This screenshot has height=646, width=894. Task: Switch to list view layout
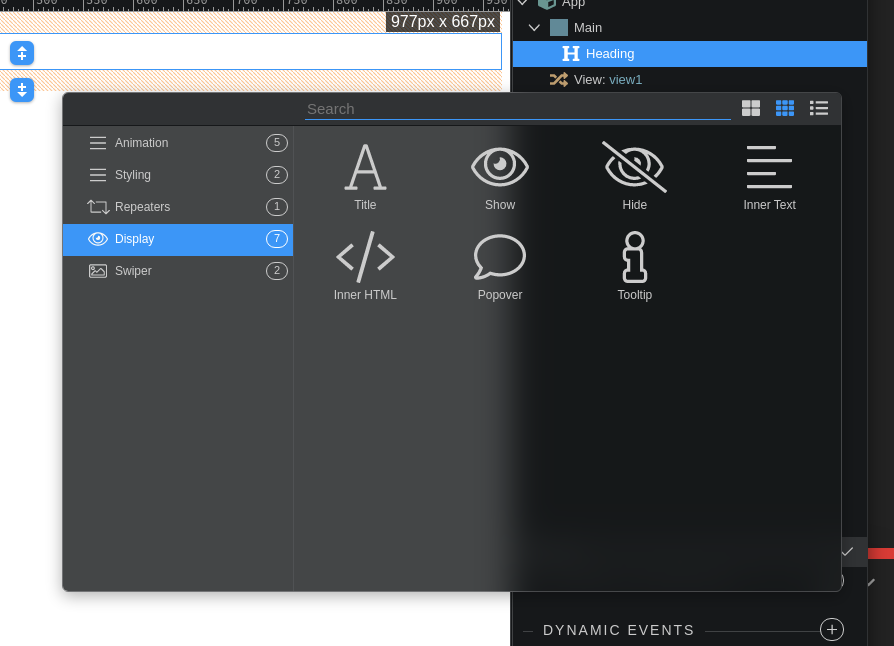click(x=819, y=108)
